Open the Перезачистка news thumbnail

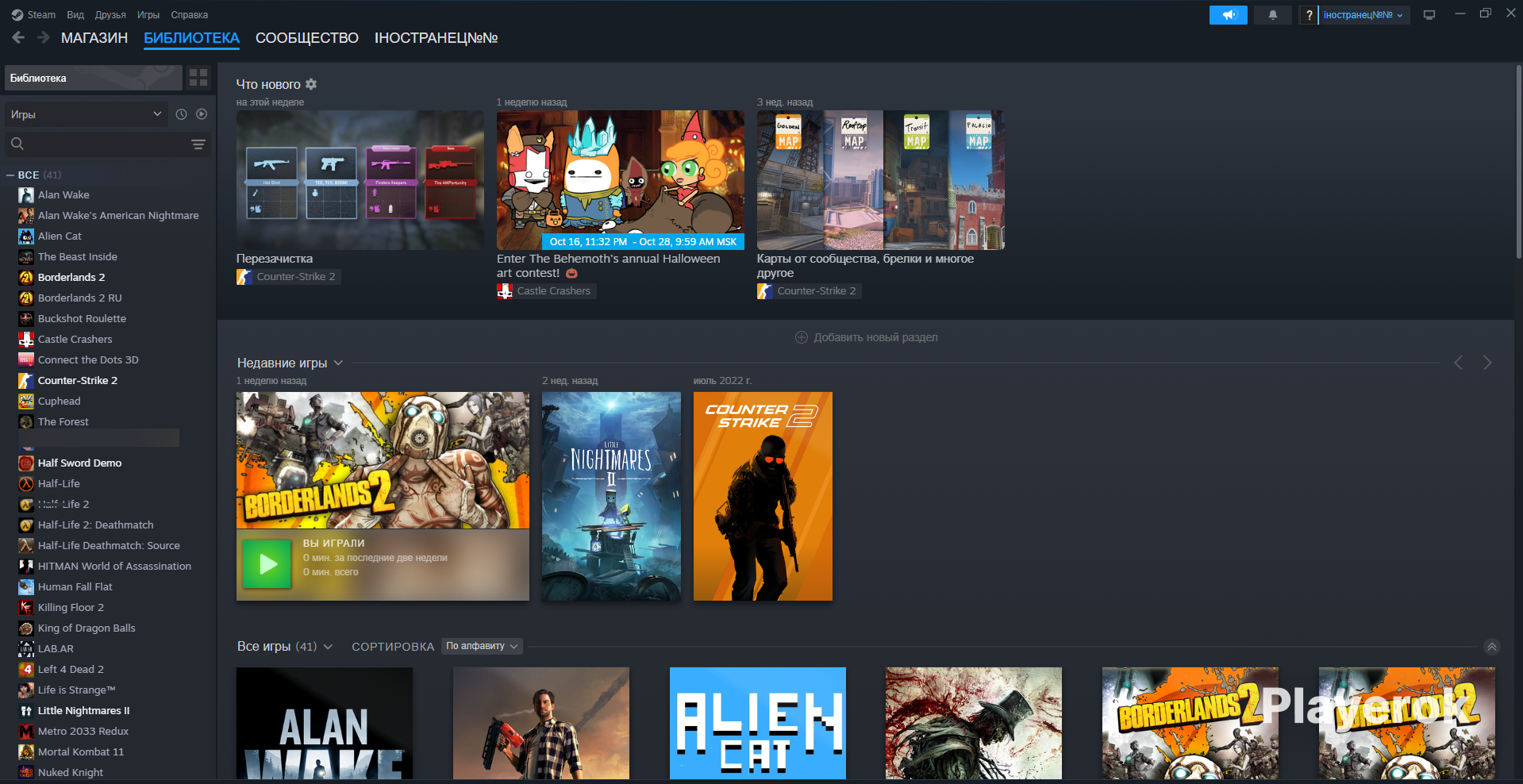pos(360,180)
